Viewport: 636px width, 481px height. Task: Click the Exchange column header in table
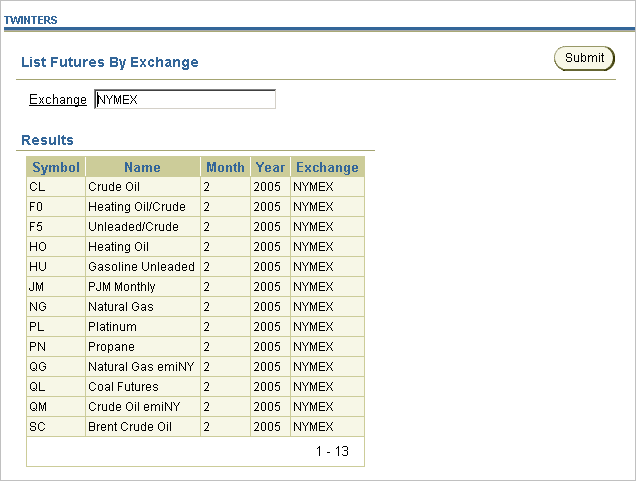tap(327, 167)
